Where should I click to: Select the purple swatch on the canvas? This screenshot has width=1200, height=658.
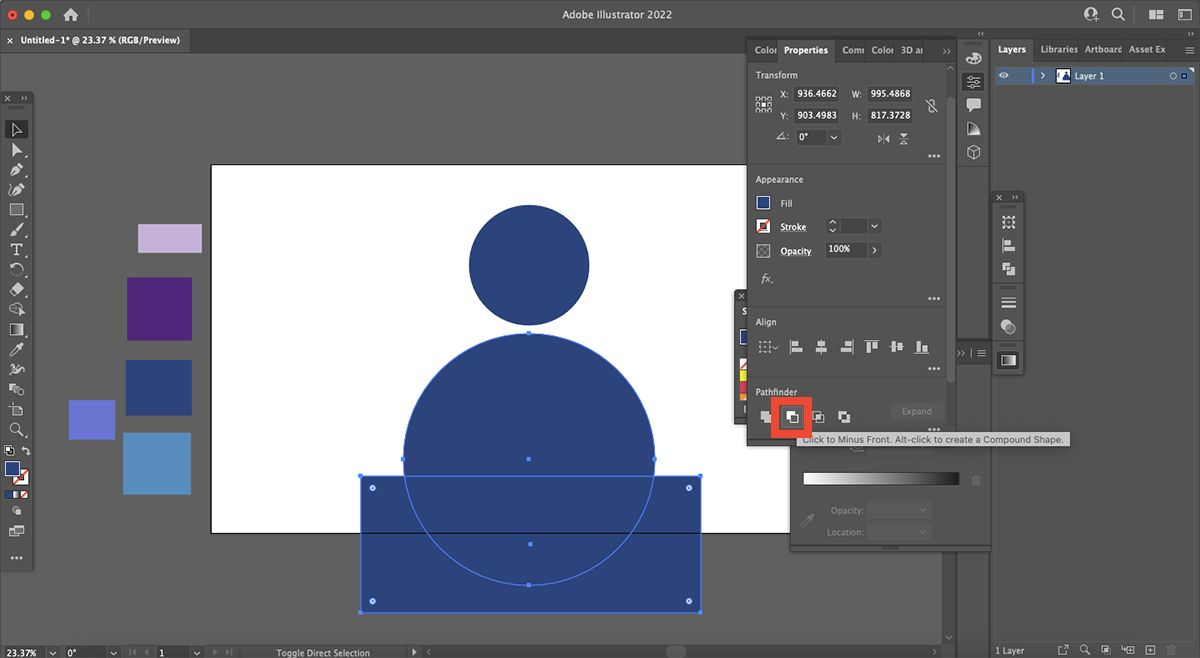click(x=159, y=309)
